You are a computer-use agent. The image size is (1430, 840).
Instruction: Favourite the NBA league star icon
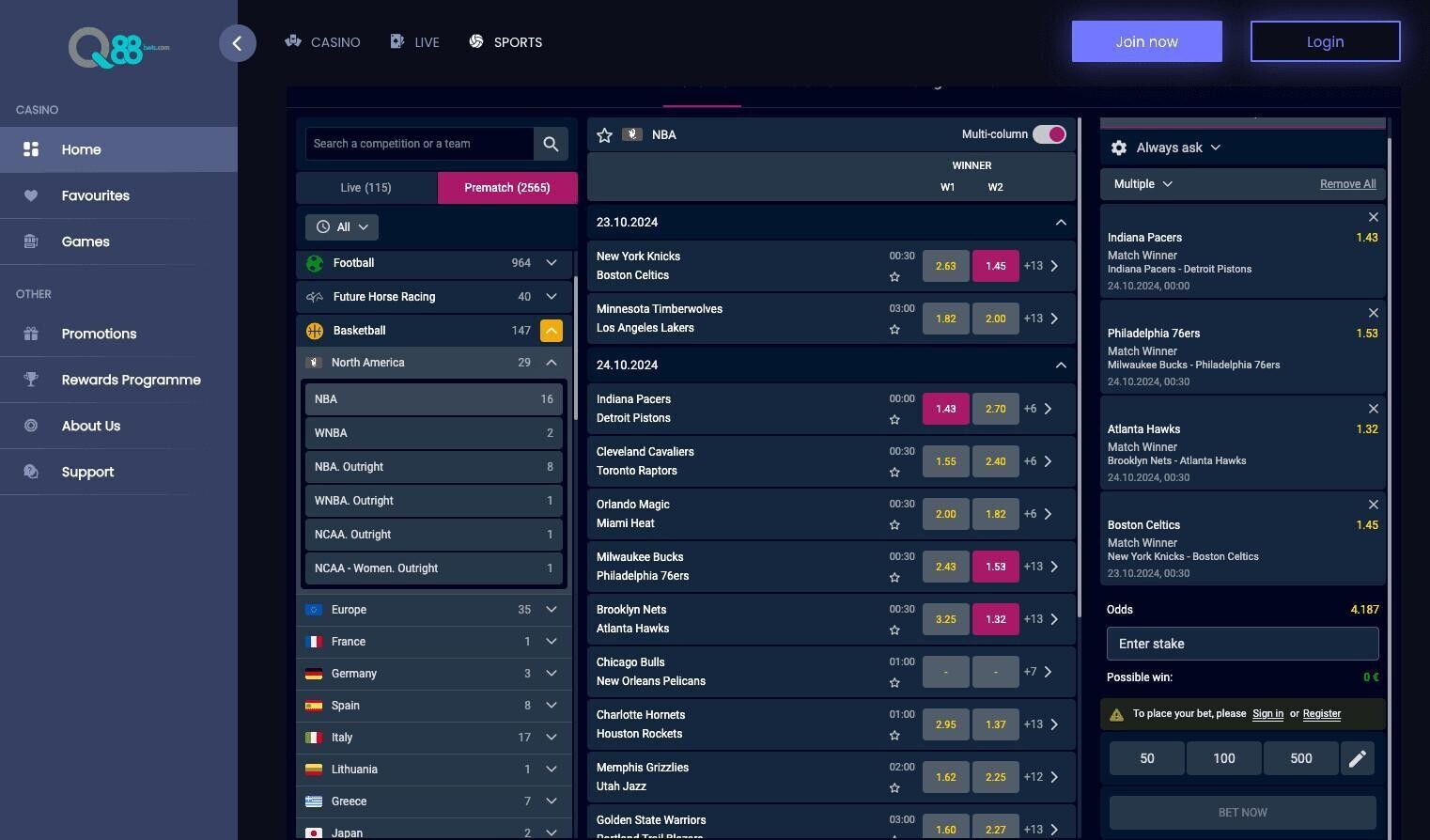pos(605,135)
